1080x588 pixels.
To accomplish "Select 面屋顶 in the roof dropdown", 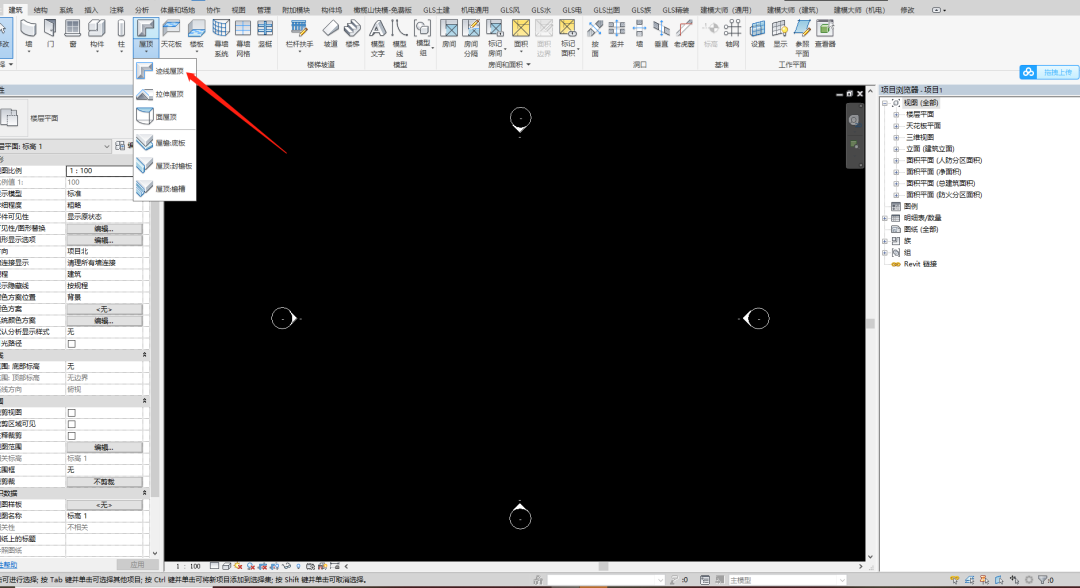I will pyautogui.click(x=165, y=116).
